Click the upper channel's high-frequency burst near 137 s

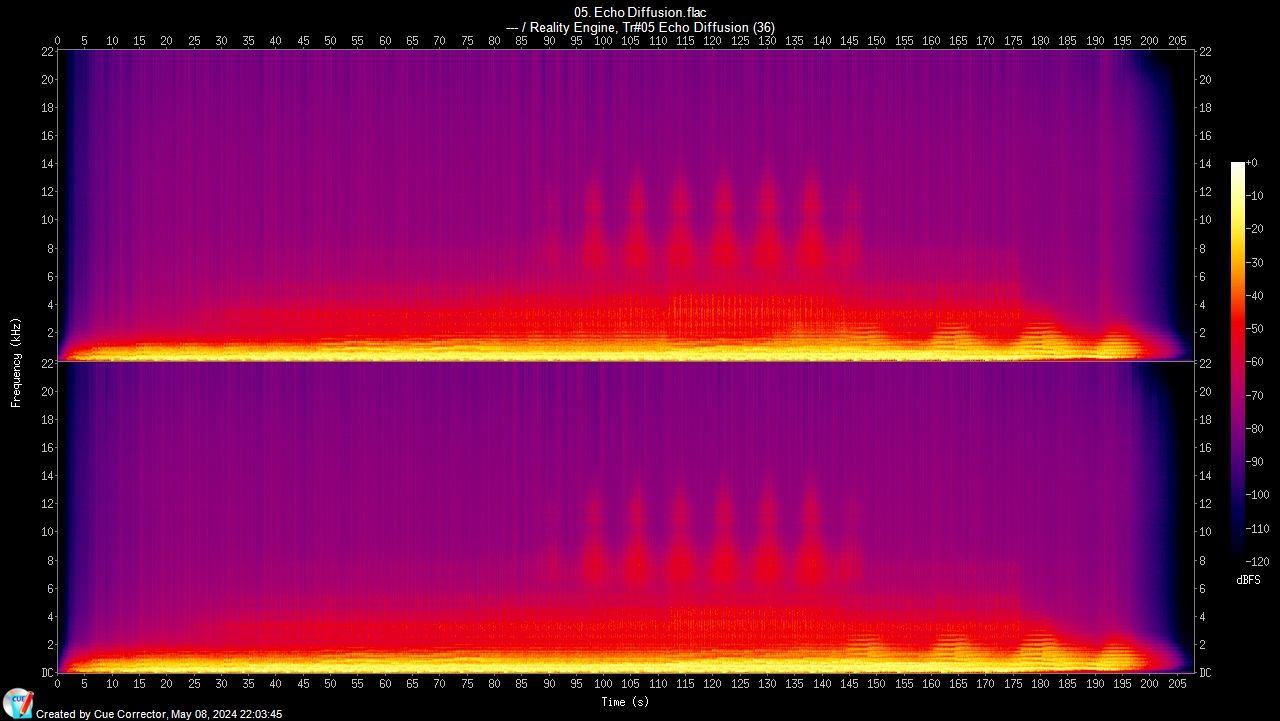point(811,215)
